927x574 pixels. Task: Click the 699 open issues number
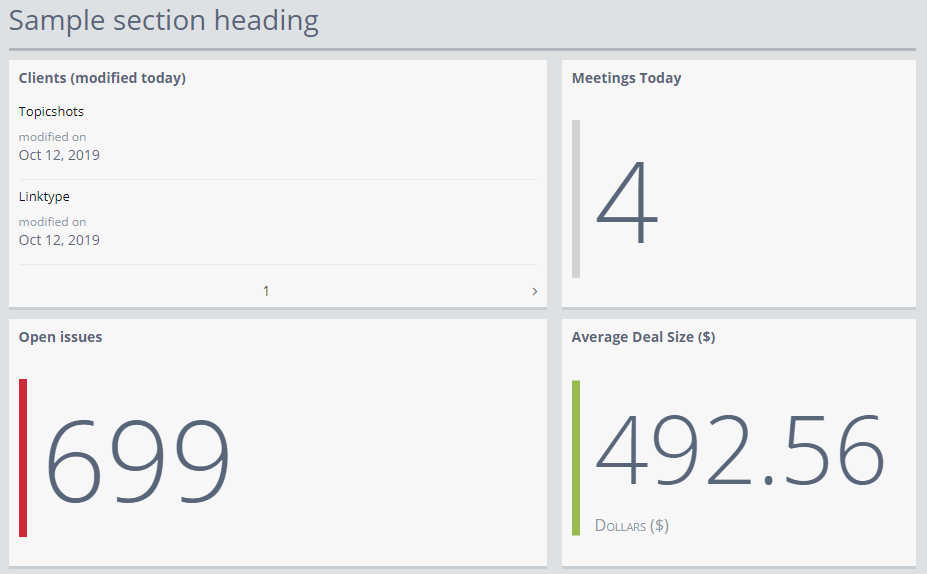pos(138,461)
